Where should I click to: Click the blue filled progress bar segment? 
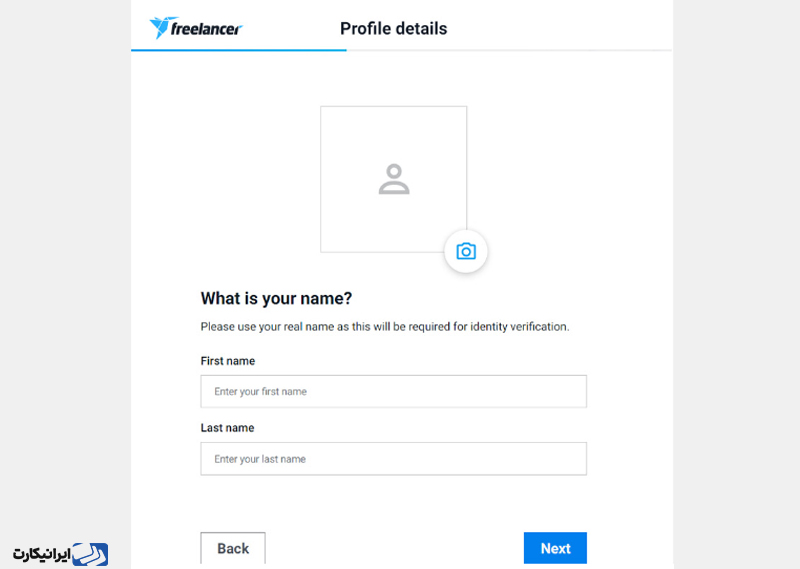coord(239,50)
